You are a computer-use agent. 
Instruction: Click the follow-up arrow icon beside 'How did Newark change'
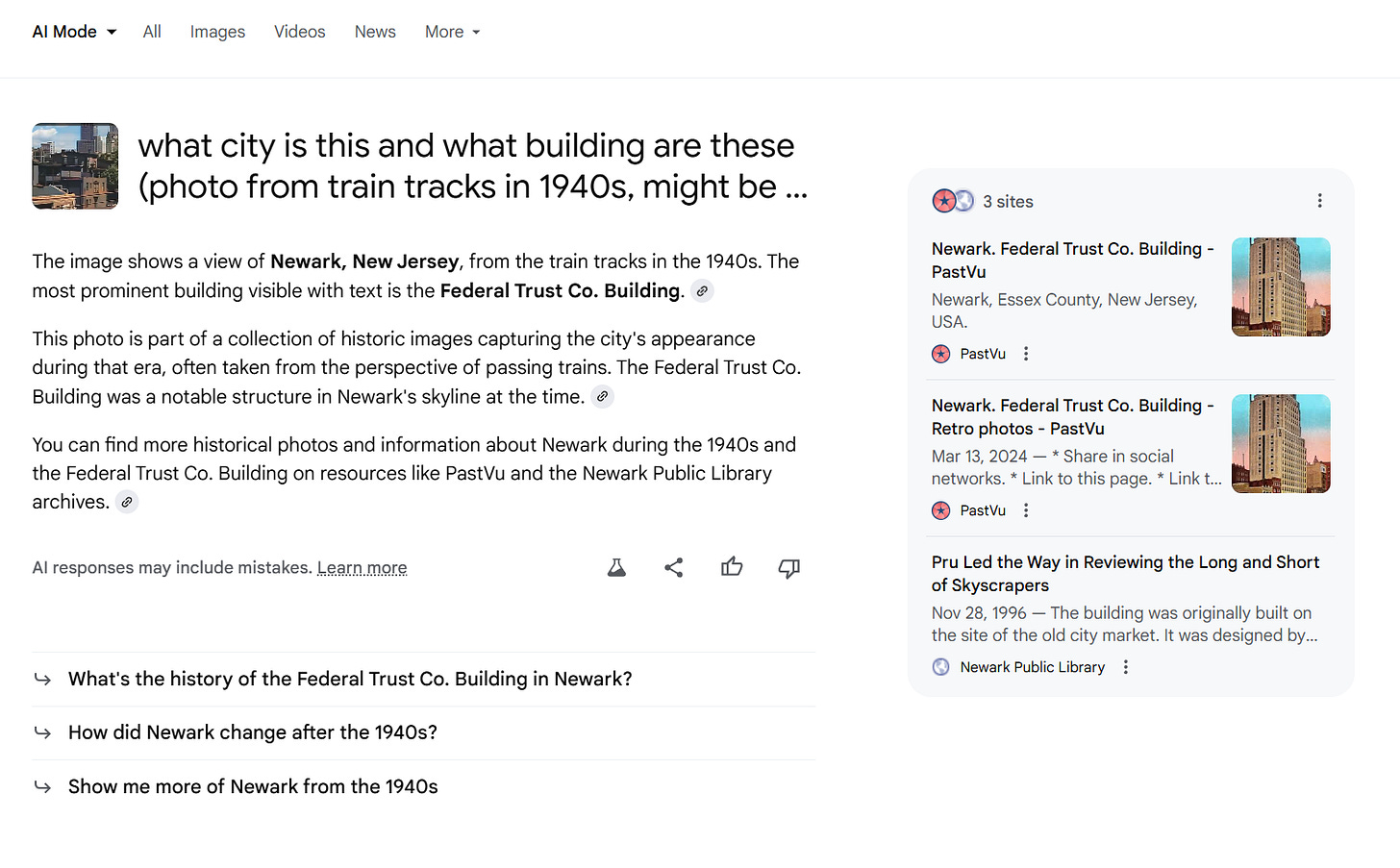(42, 733)
